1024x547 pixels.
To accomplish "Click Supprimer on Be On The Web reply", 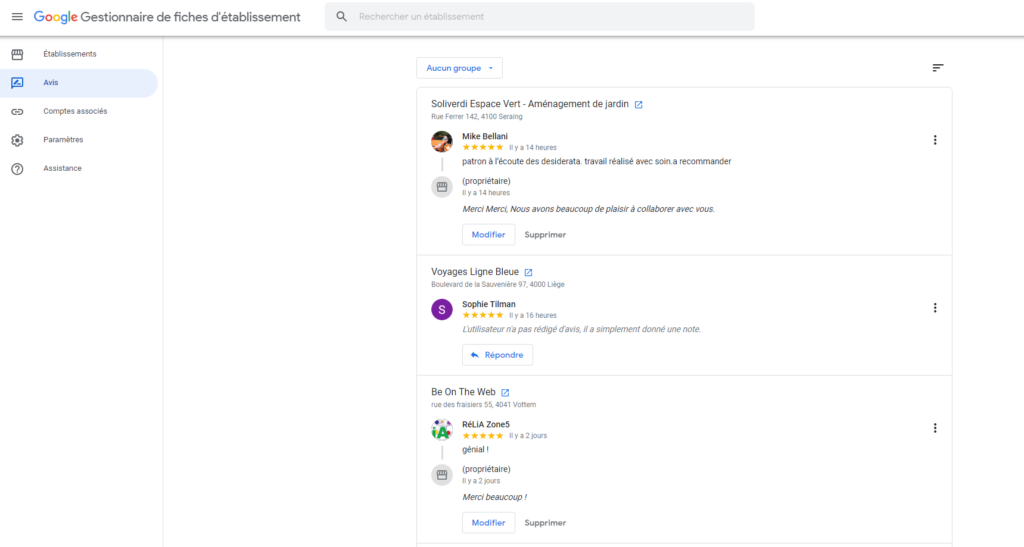I will 545,522.
